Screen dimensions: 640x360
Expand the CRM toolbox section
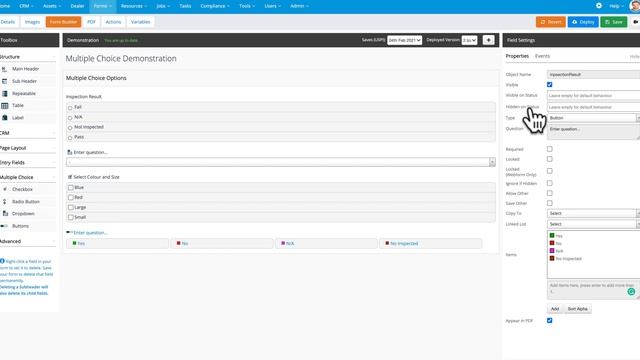click(x=28, y=133)
